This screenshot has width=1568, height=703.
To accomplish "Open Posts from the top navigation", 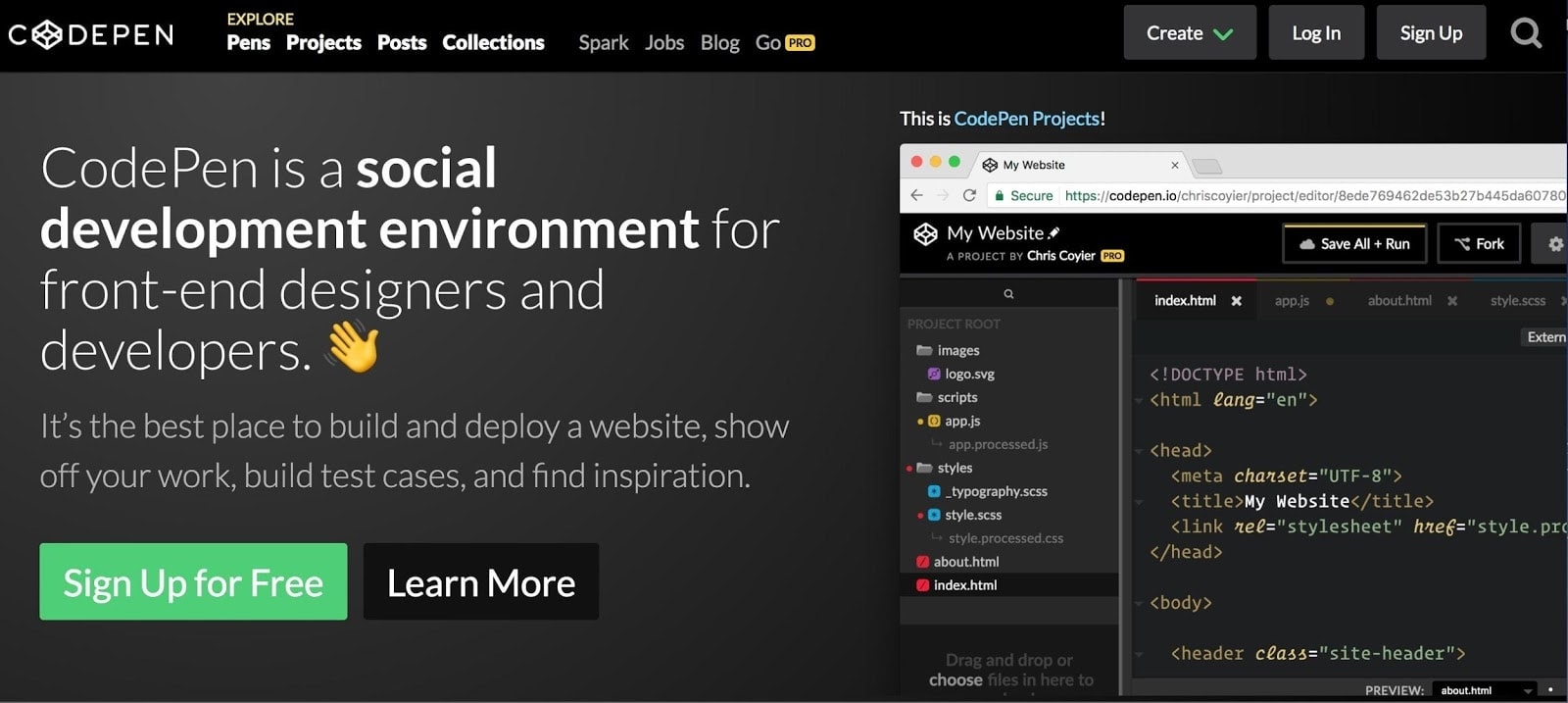I will click(402, 43).
